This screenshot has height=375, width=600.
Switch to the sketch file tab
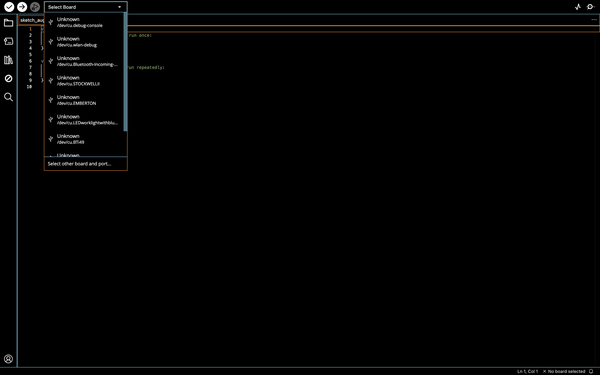click(32, 20)
